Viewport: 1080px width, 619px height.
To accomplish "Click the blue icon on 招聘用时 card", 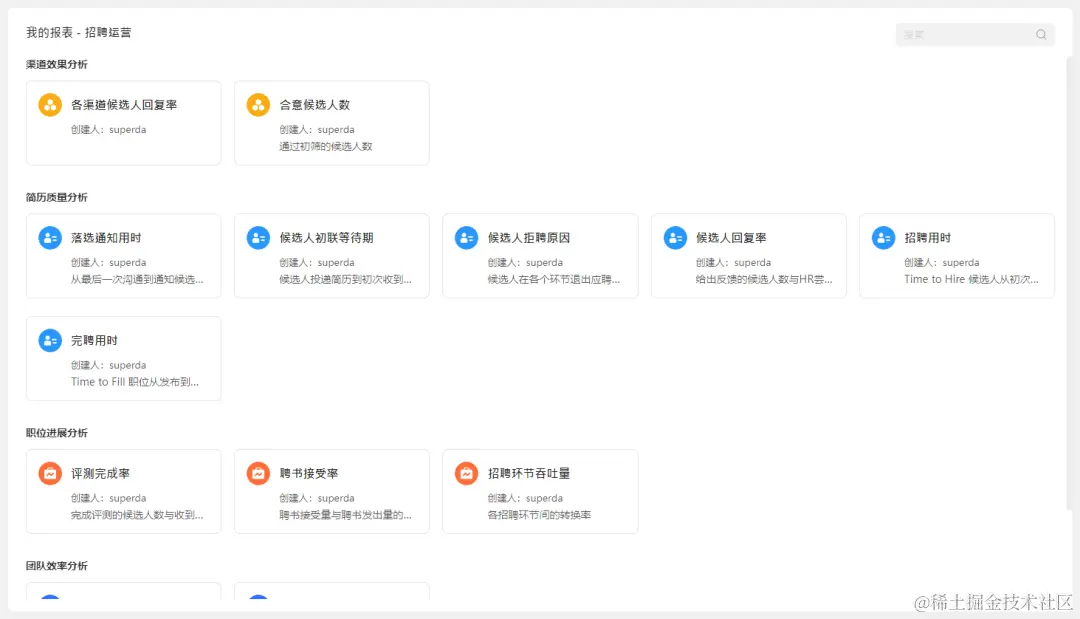I will coord(882,238).
